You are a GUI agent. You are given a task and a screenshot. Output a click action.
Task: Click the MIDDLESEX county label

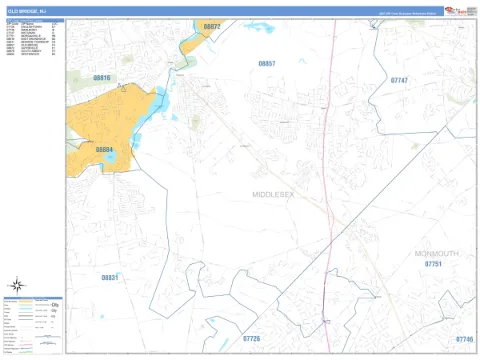[273, 194]
